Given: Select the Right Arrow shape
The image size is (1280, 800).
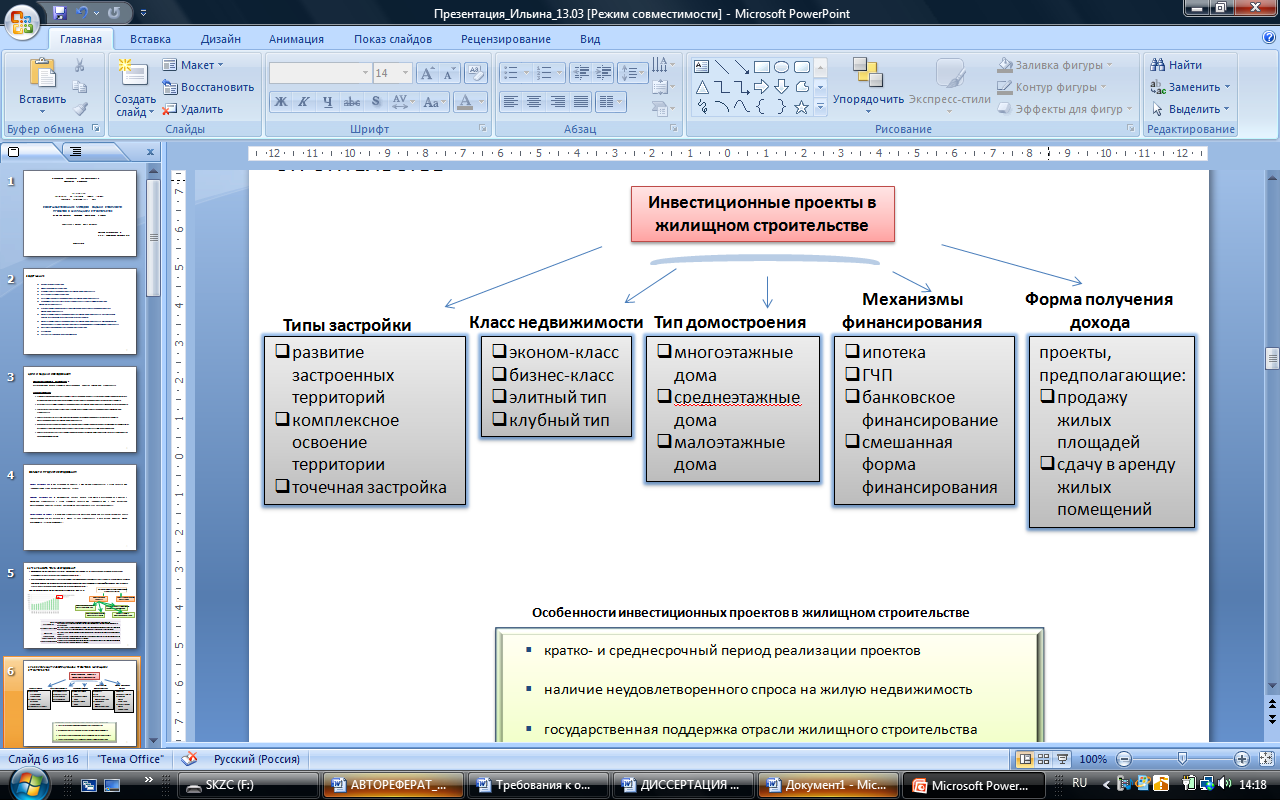Looking at the screenshot, I should click(x=761, y=87).
